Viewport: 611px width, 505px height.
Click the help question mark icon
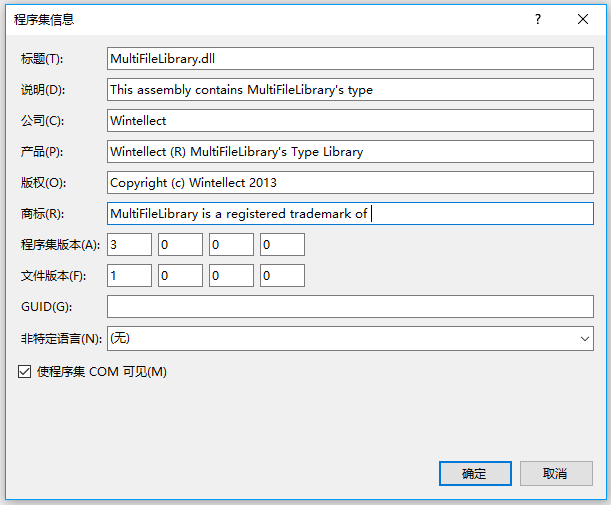pyautogui.click(x=538, y=19)
